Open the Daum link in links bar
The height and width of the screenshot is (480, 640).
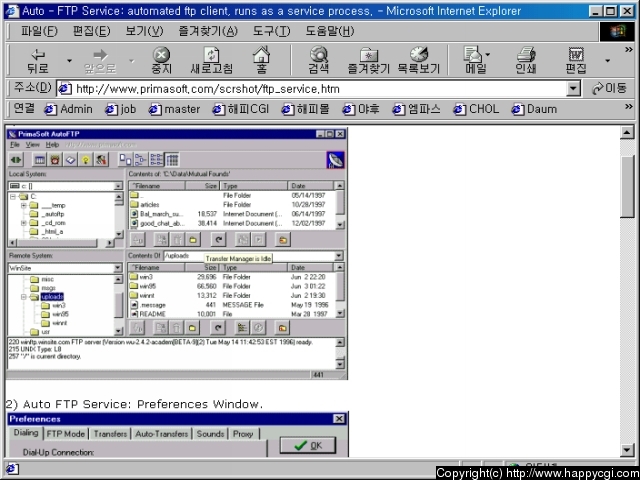[534, 109]
